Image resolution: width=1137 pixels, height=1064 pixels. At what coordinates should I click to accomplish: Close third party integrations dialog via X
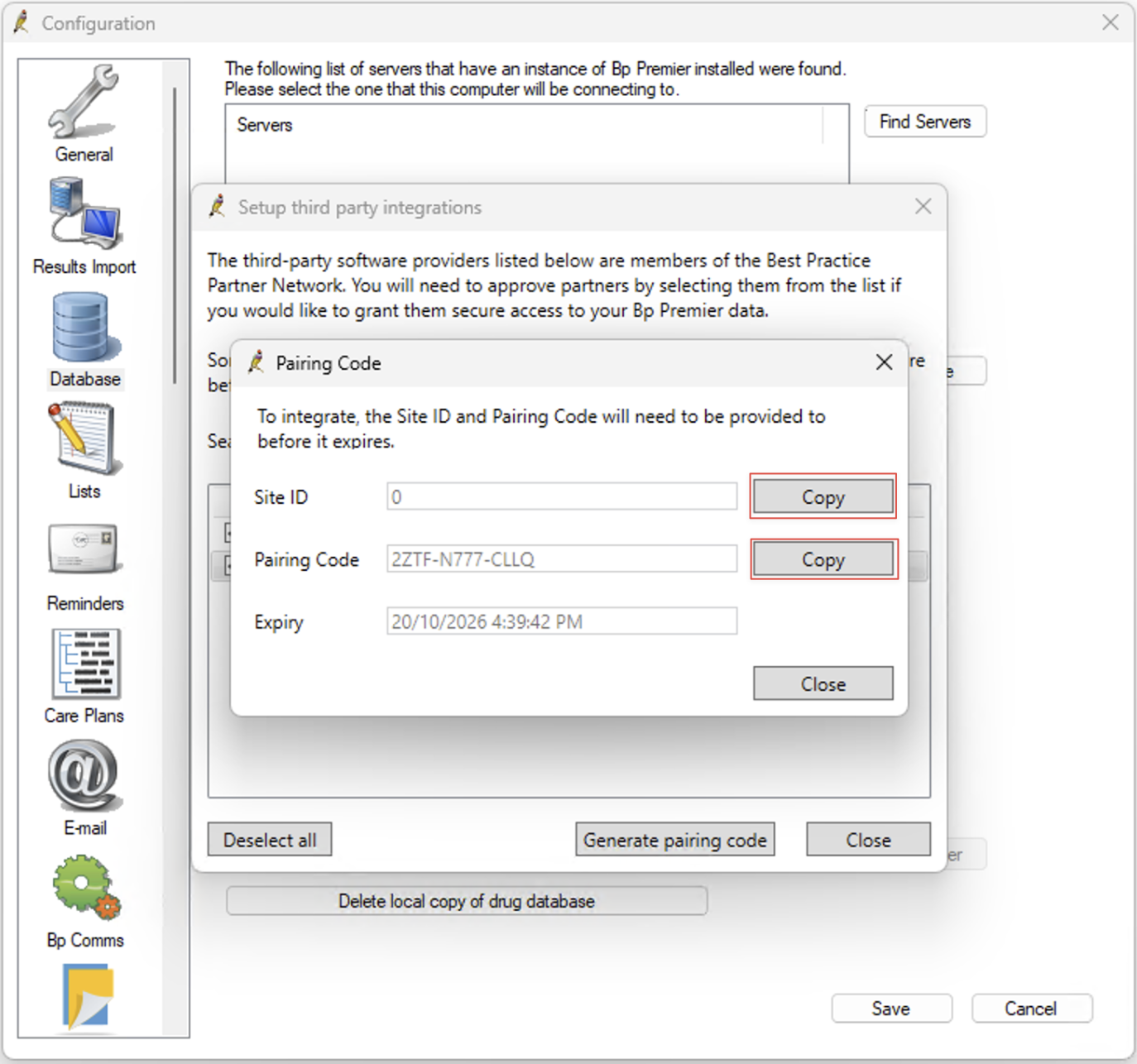(923, 207)
